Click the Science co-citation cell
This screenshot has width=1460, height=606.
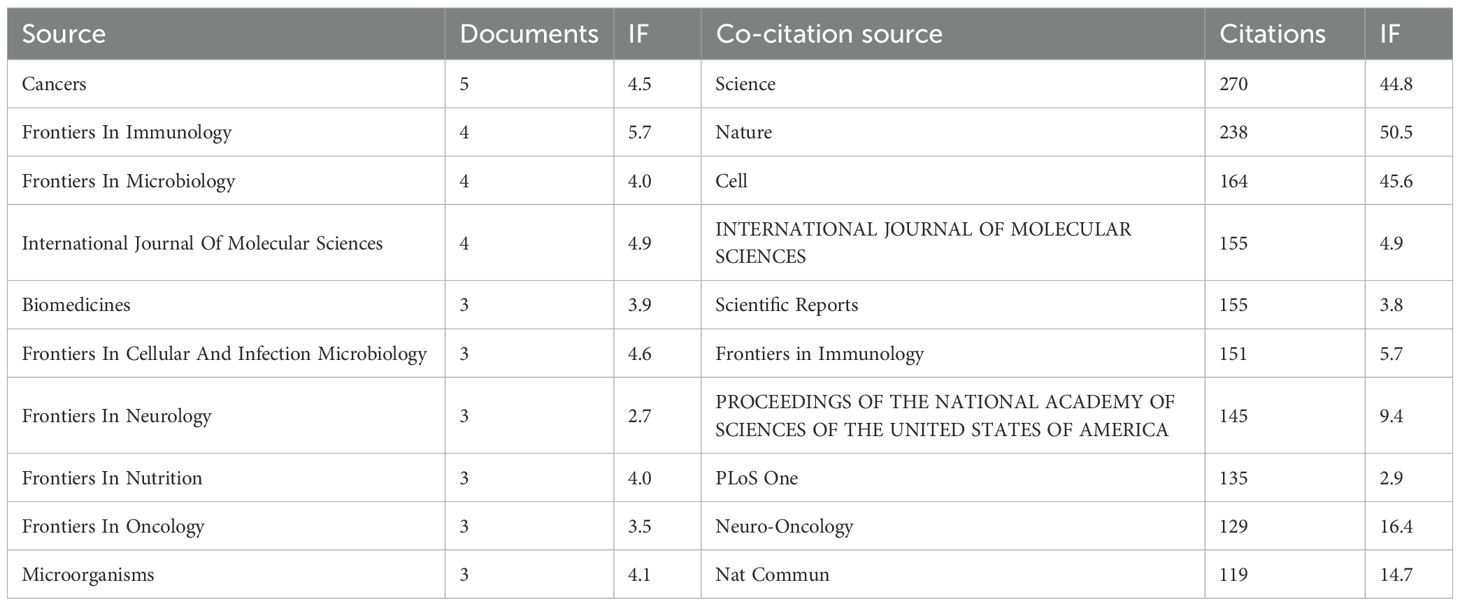pyautogui.click(x=745, y=84)
